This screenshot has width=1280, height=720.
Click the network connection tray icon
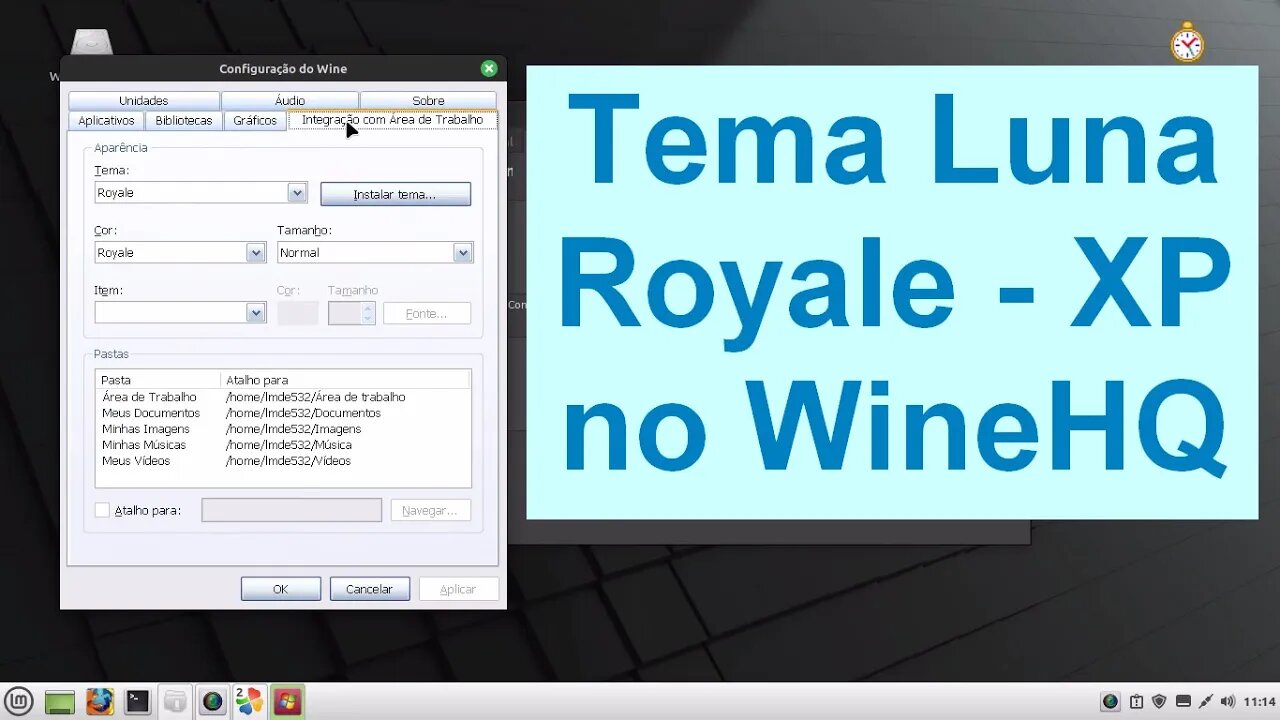click(1205, 702)
